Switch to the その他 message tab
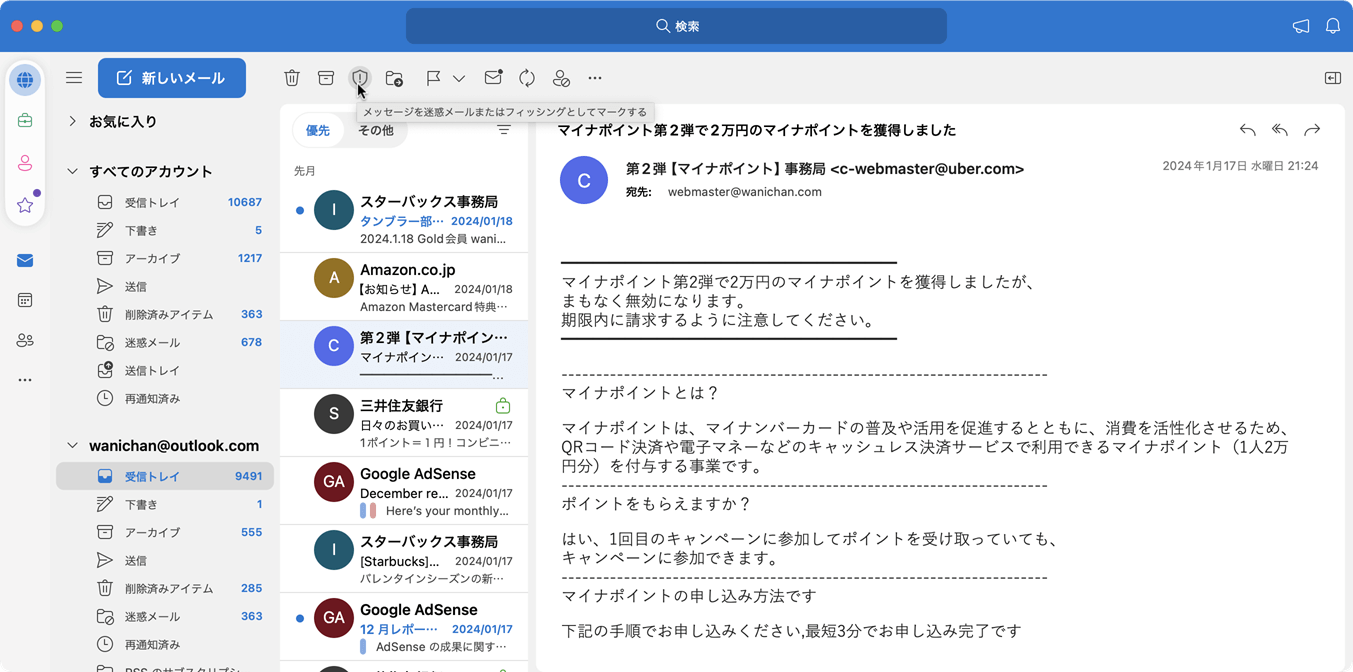 click(x=376, y=130)
